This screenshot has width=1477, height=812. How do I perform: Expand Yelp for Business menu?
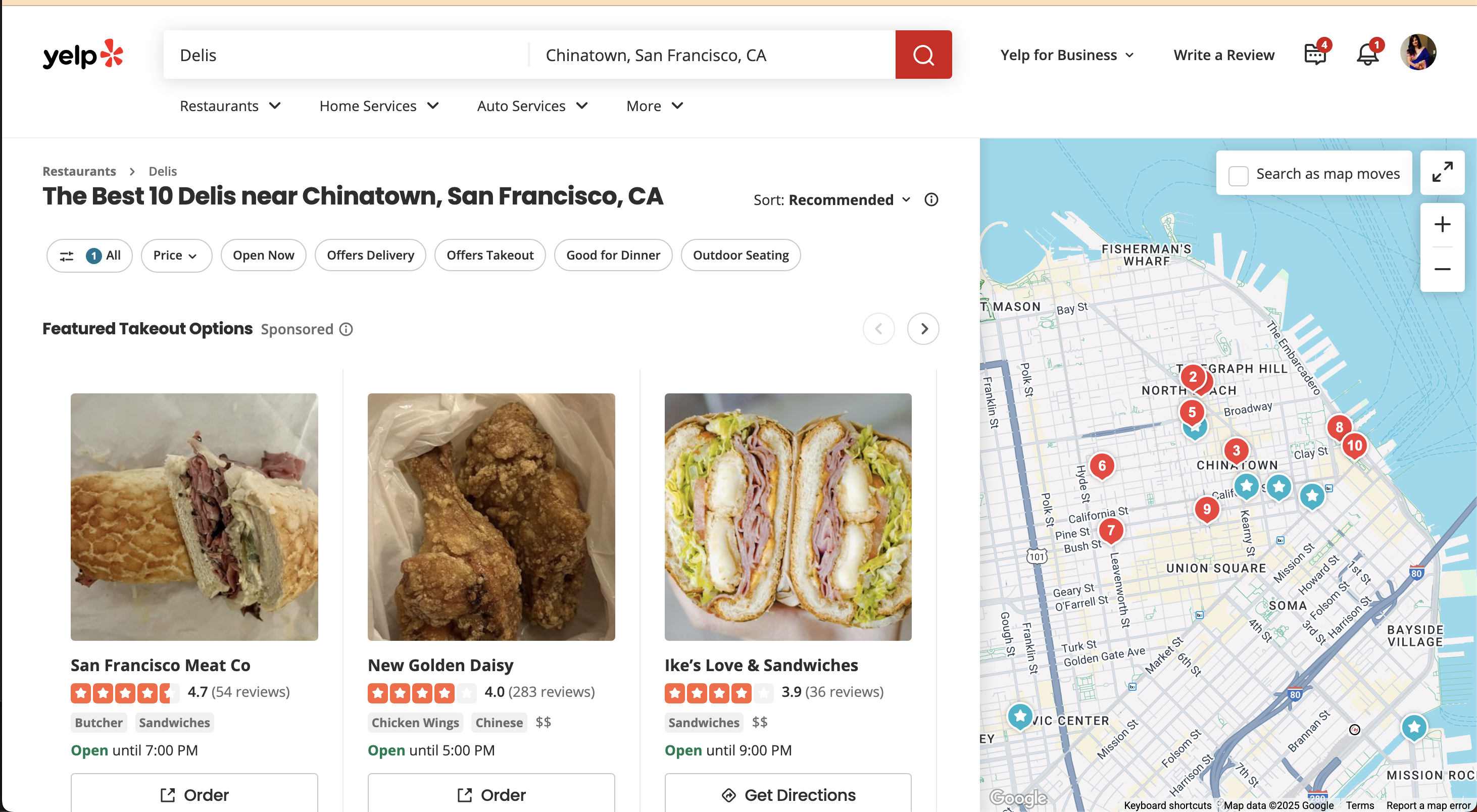click(x=1066, y=55)
